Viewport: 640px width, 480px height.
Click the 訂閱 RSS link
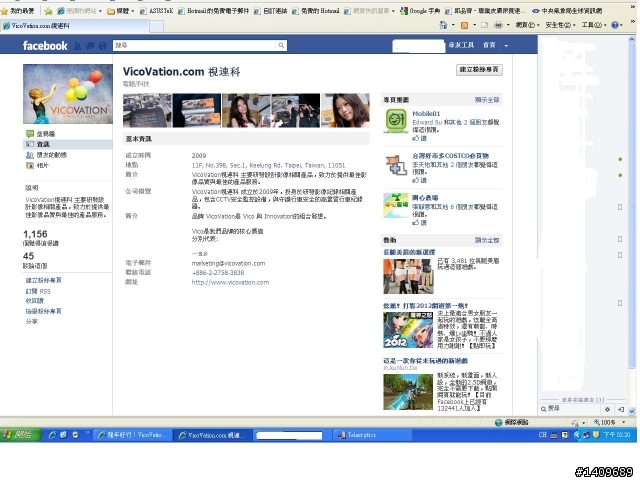point(38,291)
